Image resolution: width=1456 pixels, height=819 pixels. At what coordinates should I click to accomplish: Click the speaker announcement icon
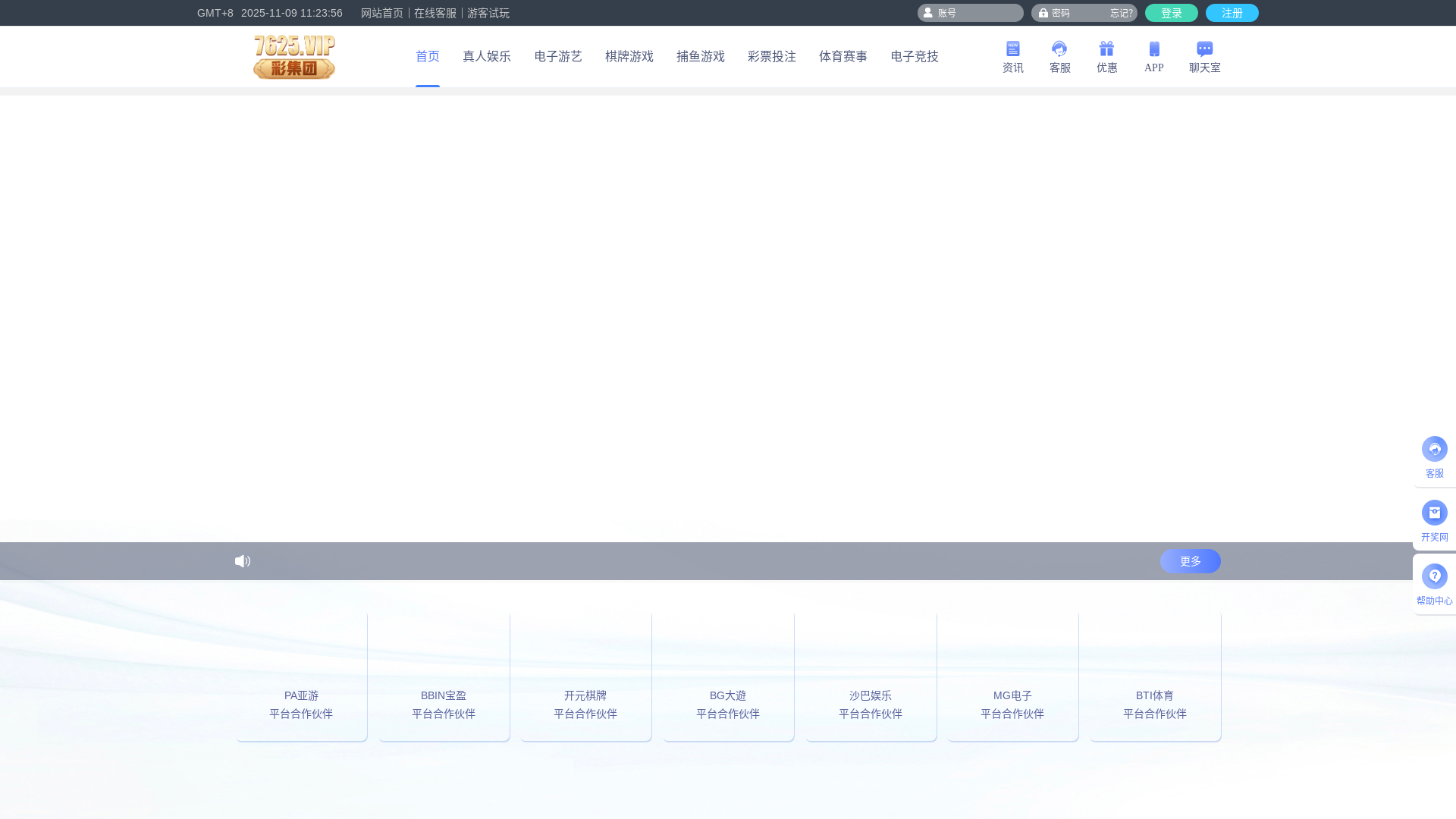tap(243, 561)
